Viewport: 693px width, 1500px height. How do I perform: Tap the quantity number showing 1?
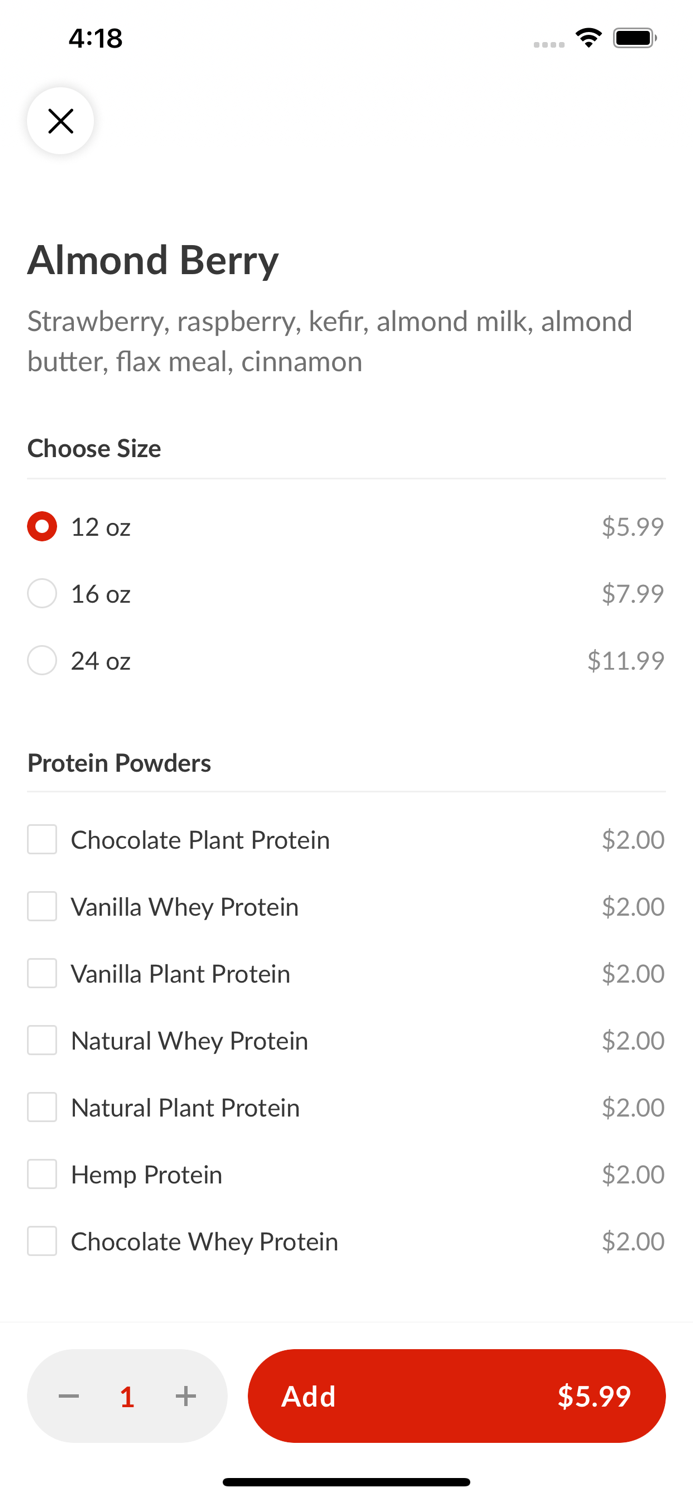tap(127, 1396)
